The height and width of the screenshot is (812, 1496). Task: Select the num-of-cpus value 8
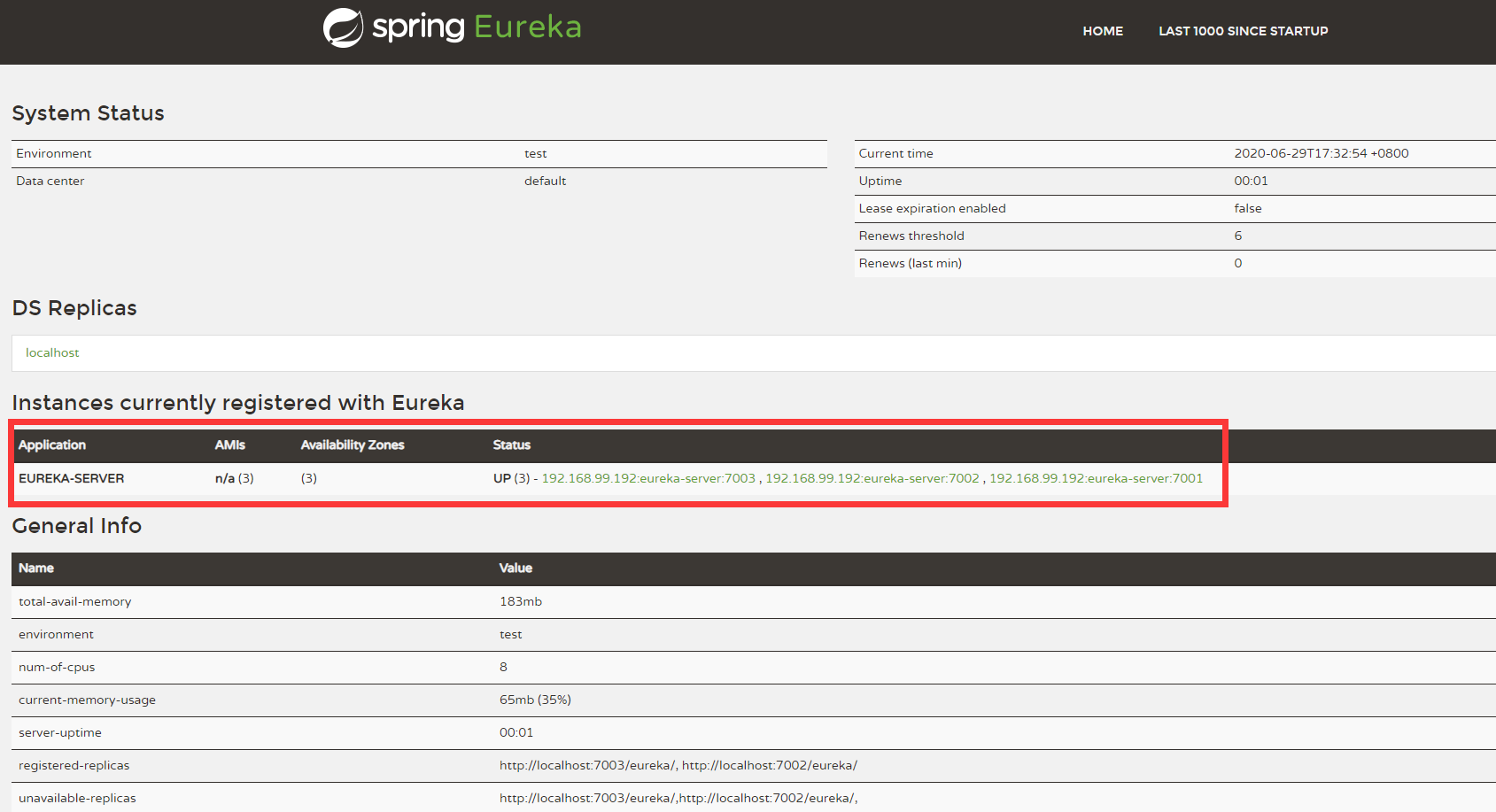click(504, 667)
